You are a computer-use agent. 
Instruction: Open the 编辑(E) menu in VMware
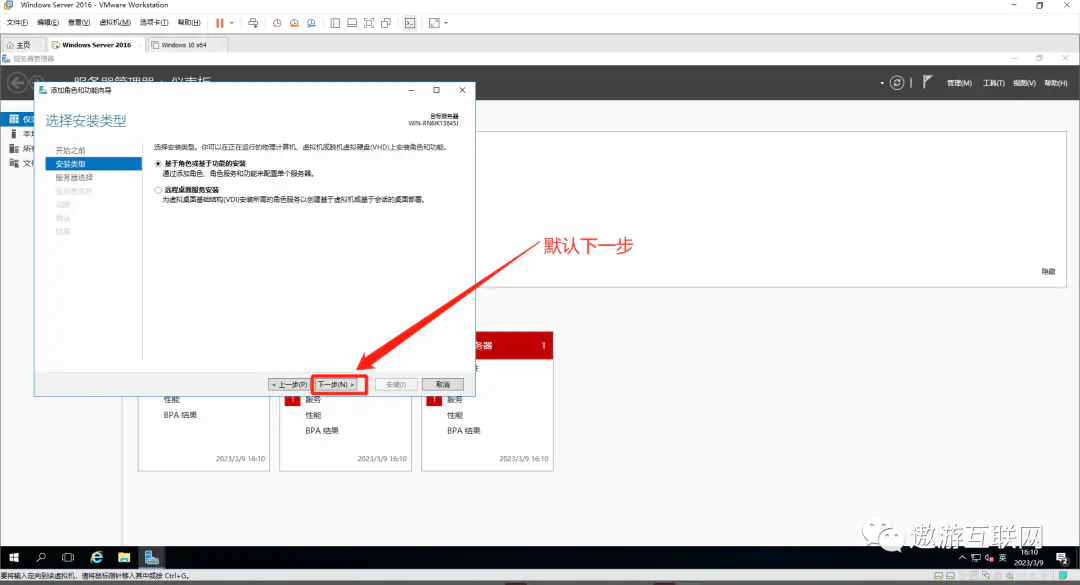pyautogui.click(x=48, y=23)
